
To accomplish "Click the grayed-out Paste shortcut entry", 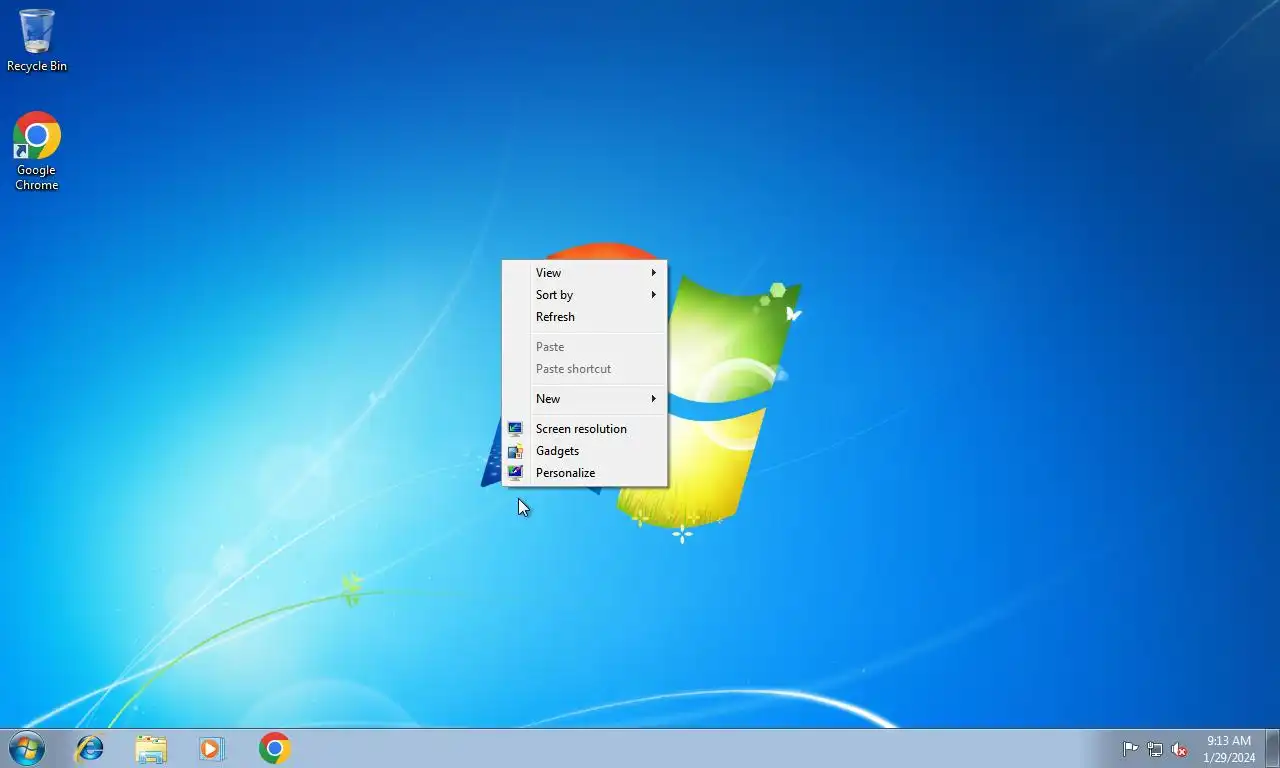I will pyautogui.click(x=585, y=368).
